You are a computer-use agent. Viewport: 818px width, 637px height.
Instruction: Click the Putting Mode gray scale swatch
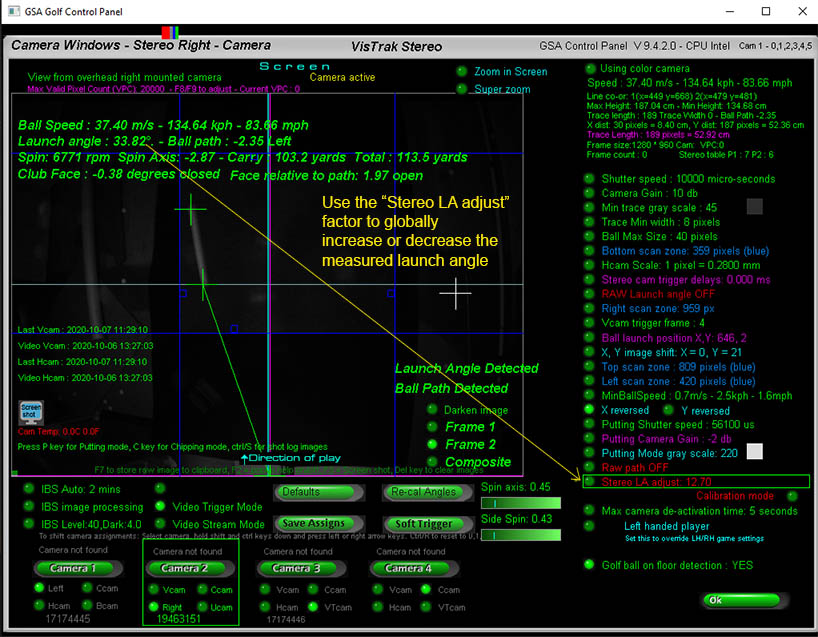point(755,452)
